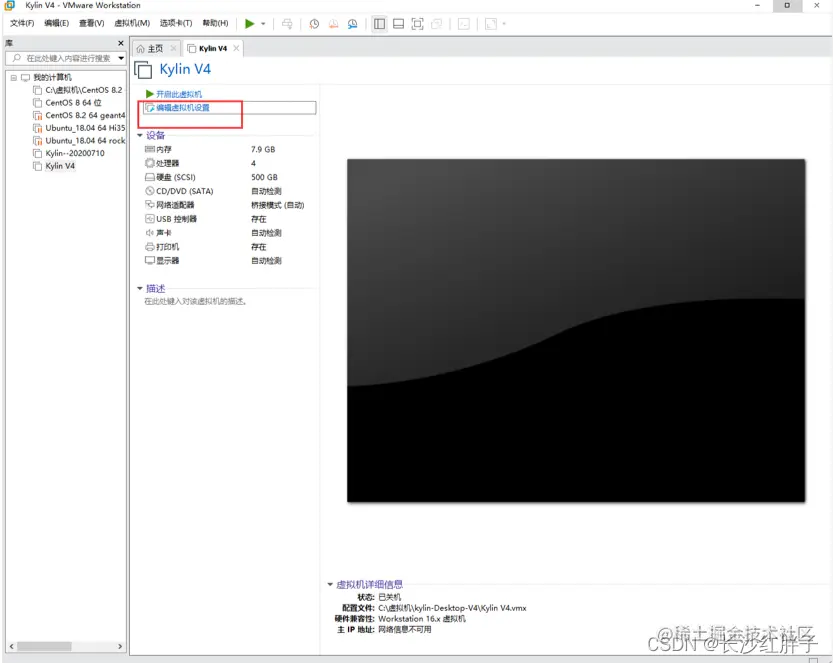Viewport: 833px width, 663px height.
Task: Open the 编辑(E) menu
Action: point(56,23)
